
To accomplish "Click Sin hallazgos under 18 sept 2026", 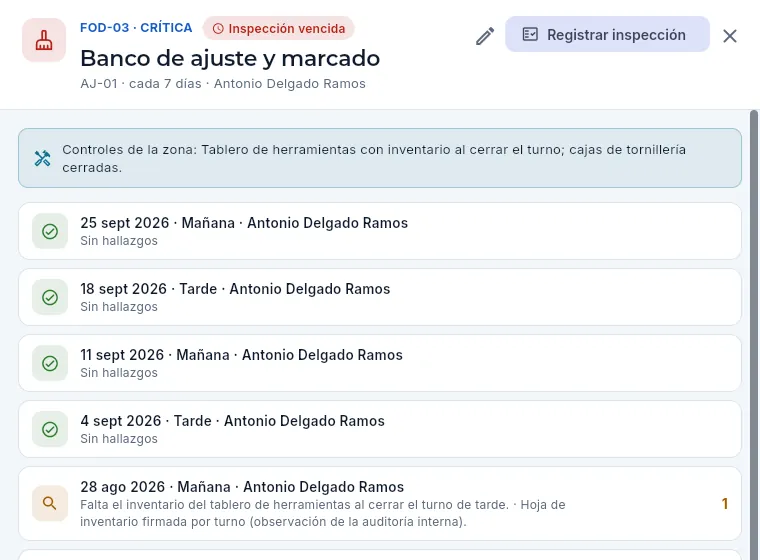I will click(119, 307).
